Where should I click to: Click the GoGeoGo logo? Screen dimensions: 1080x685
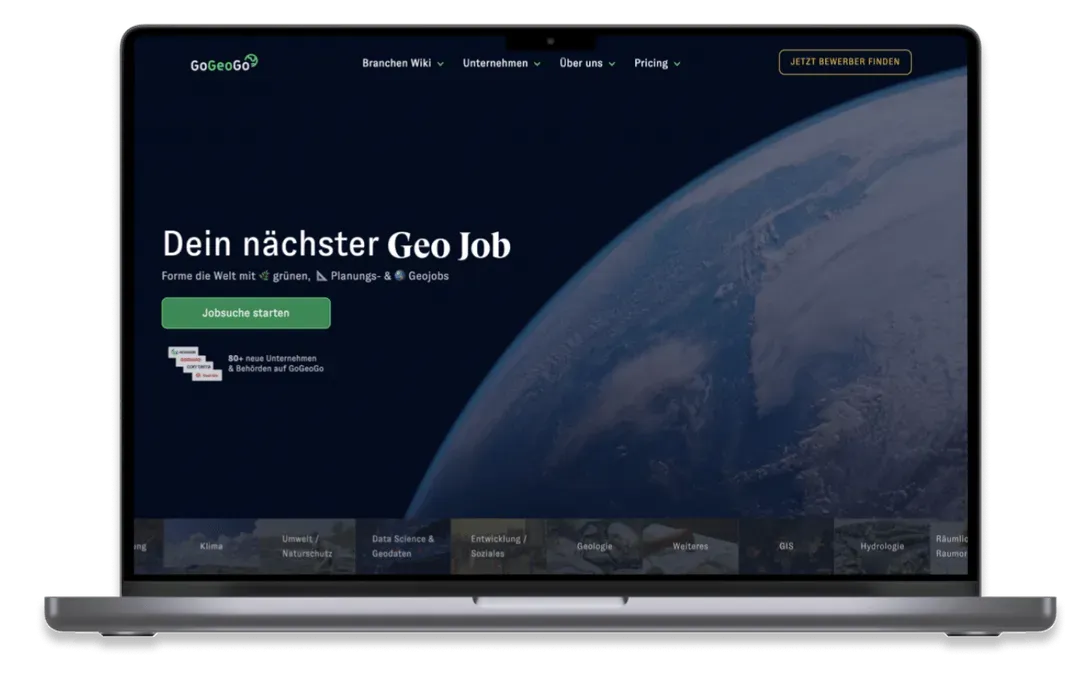[224, 63]
